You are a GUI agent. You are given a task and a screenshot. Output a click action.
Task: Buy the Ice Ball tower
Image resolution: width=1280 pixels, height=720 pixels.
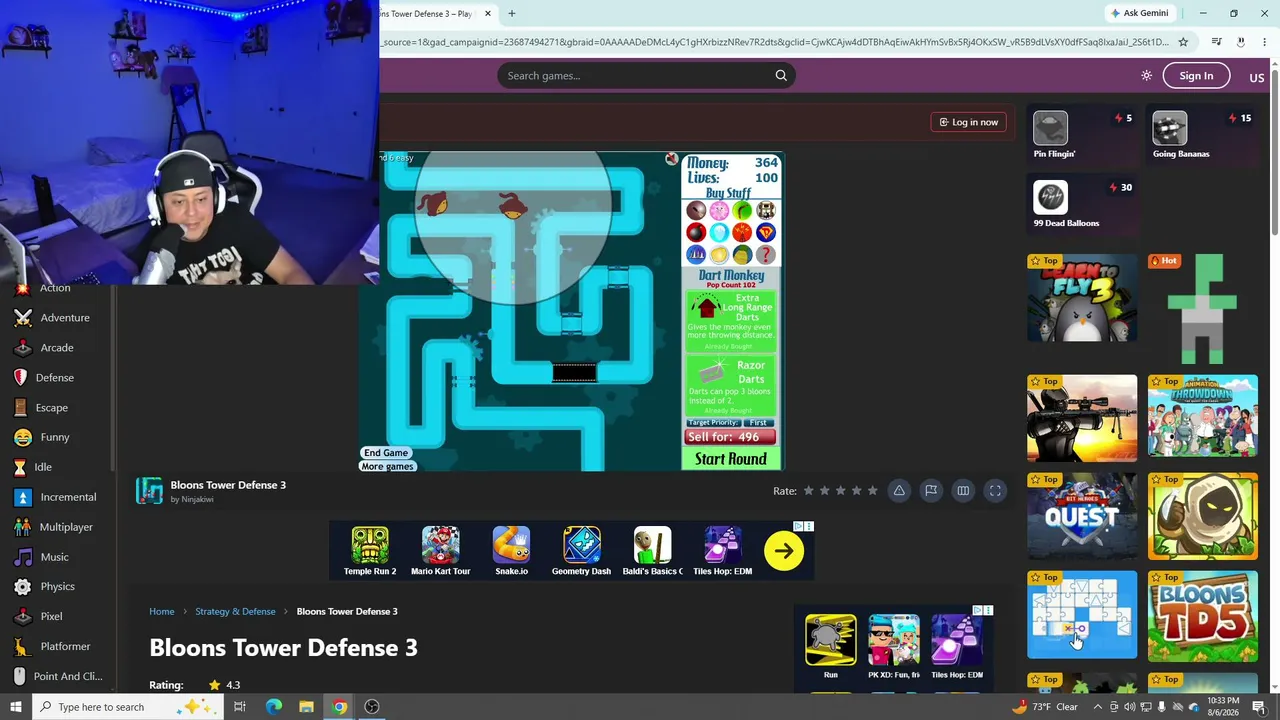[719, 232]
